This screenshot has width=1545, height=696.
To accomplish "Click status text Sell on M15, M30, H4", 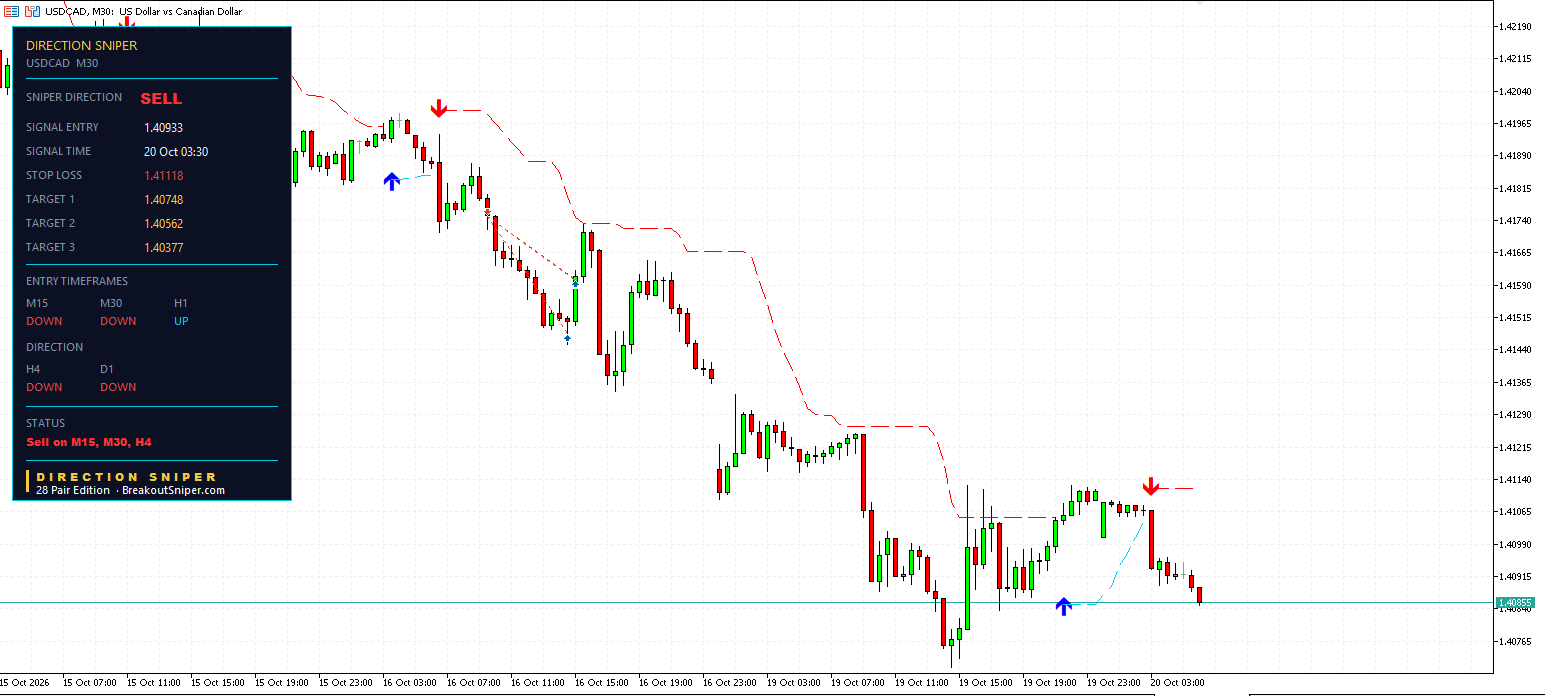I will click(89, 441).
